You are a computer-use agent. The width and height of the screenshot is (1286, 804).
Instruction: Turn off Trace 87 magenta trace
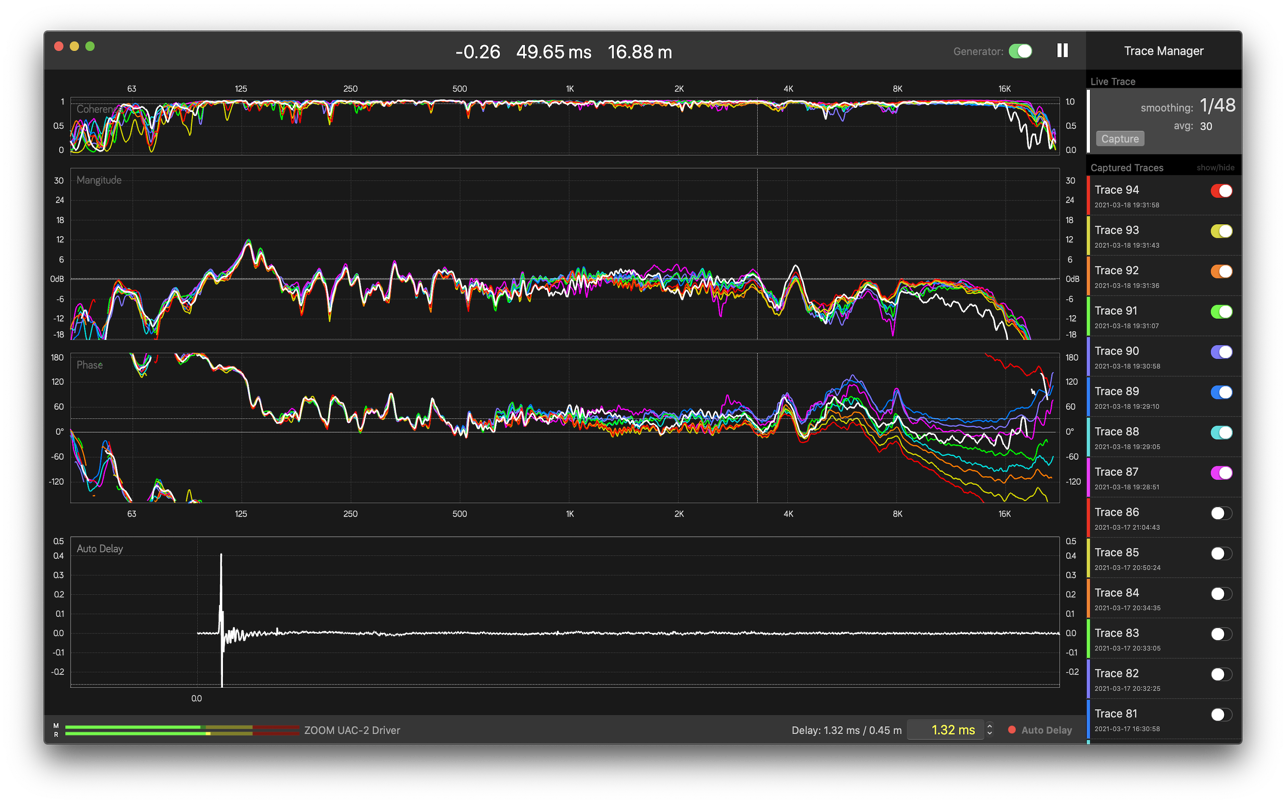[x=1221, y=473]
